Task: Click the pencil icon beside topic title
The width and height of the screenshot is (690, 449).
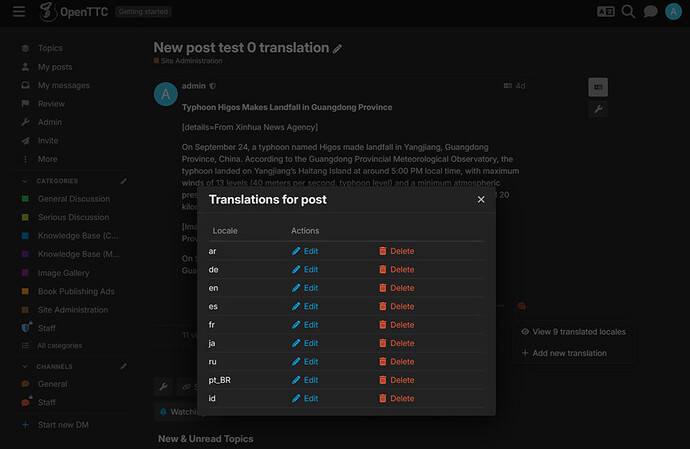Action: coord(337,49)
